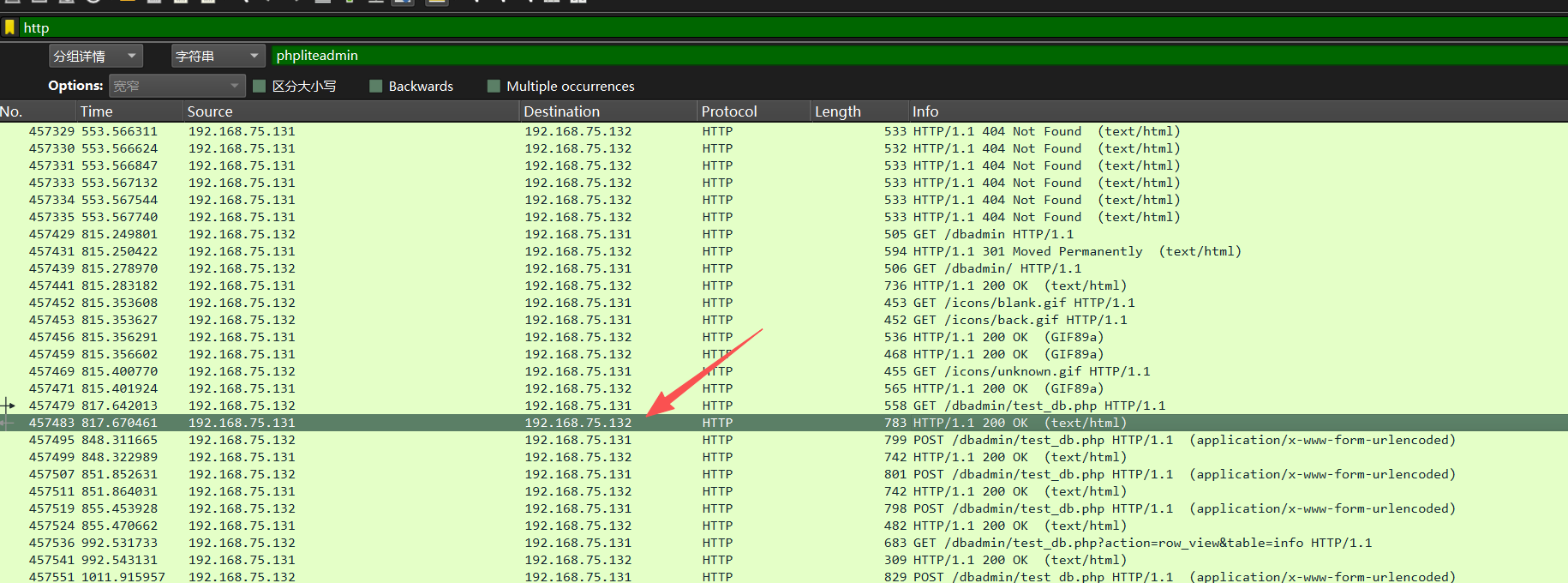
Task: Sort packets by the No. column header
Action: point(39,111)
